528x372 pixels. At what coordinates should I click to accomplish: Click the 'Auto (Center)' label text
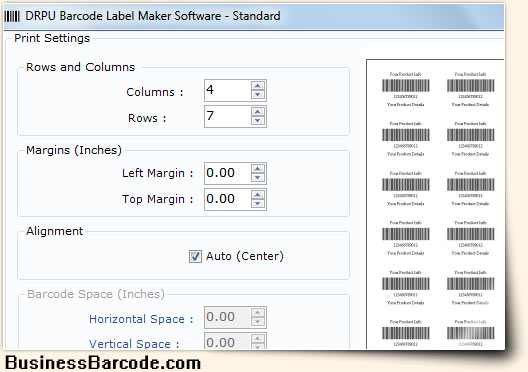click(x=245, y=256)
